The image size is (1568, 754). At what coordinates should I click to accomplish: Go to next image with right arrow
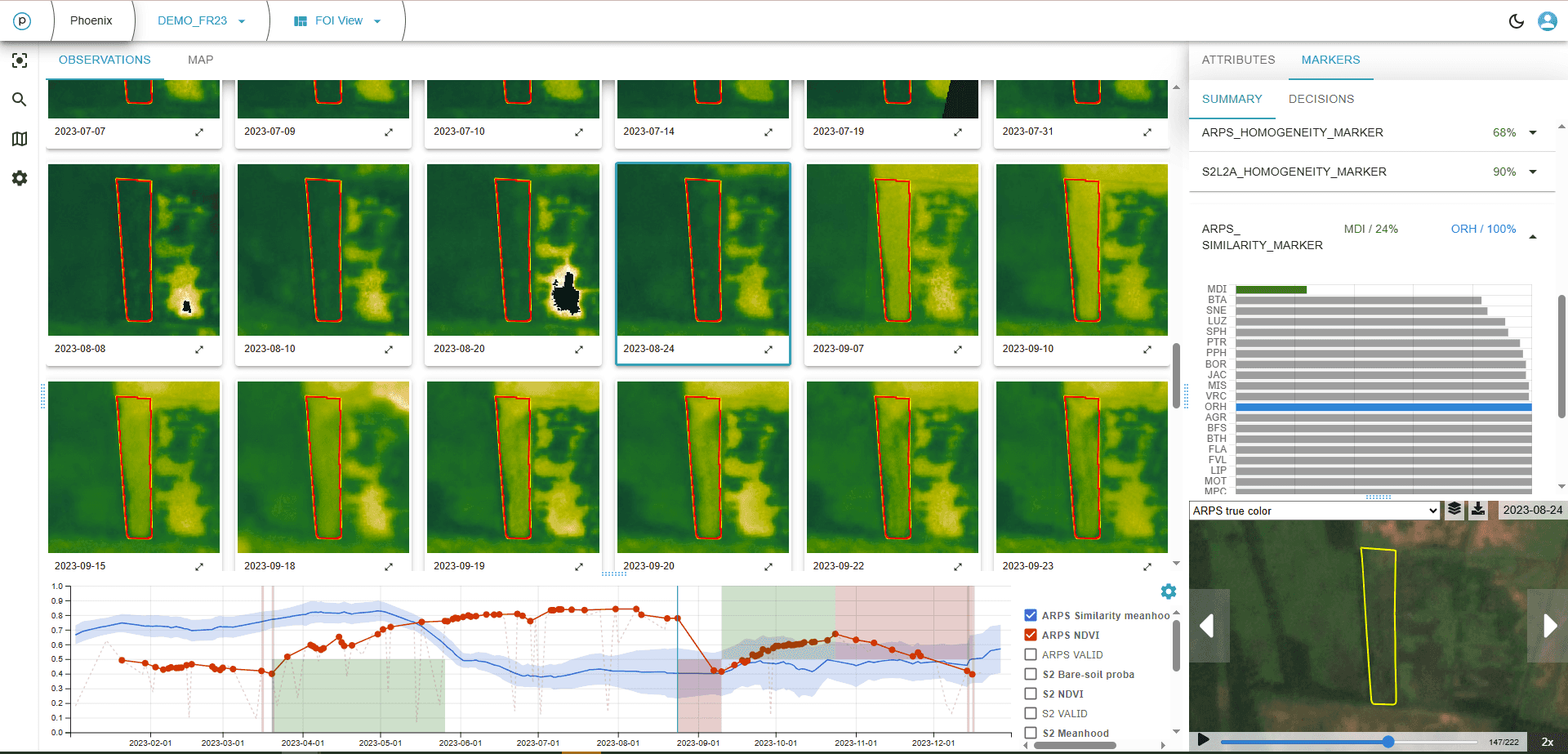(1549, 626)
